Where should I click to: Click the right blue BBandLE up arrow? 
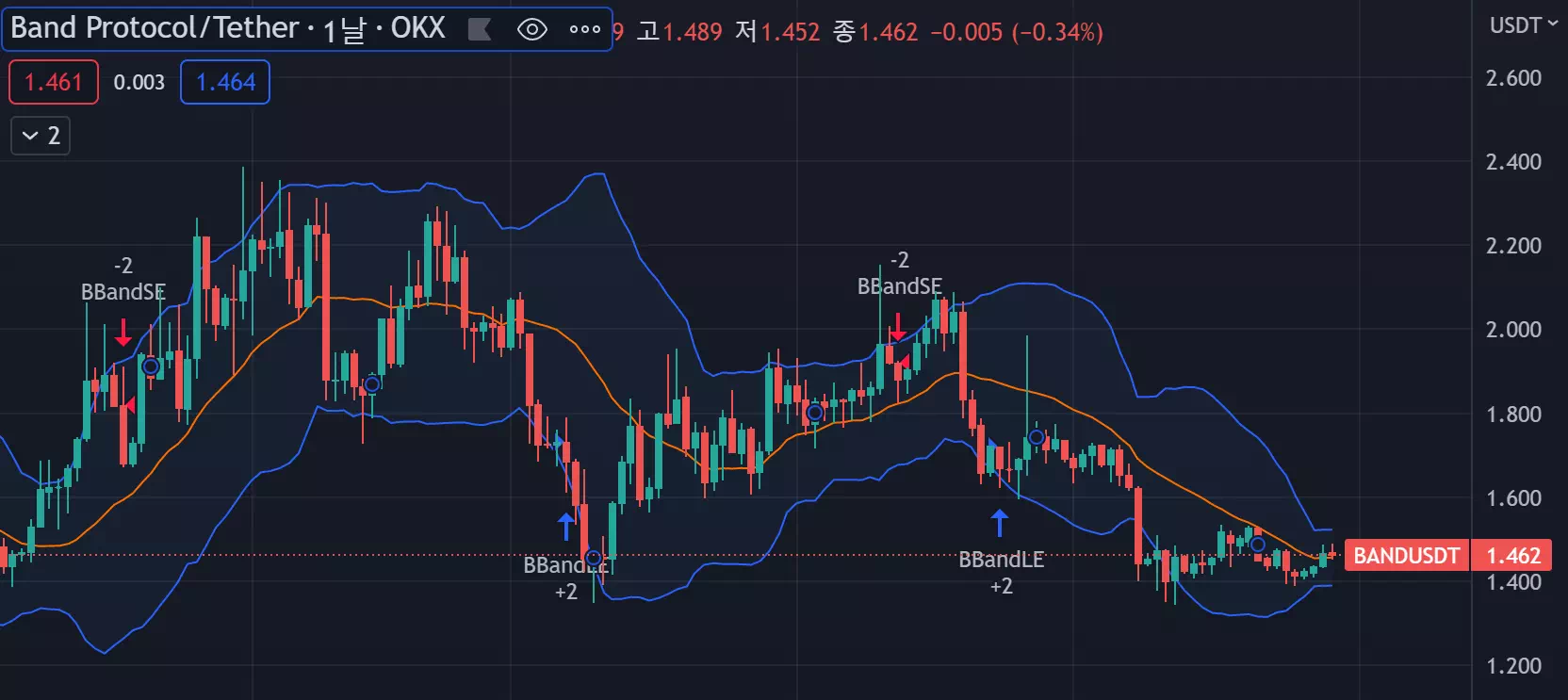(1000, 522)
